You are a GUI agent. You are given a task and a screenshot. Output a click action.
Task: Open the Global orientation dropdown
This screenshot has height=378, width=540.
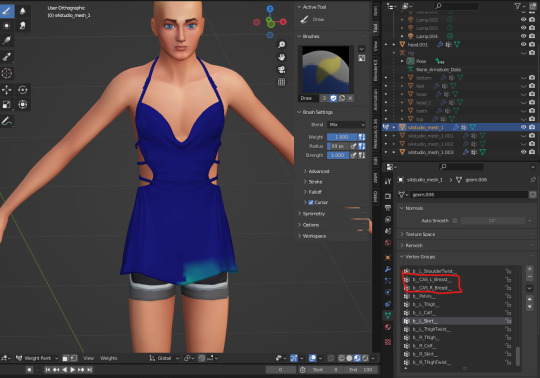[x=164, y=358]
